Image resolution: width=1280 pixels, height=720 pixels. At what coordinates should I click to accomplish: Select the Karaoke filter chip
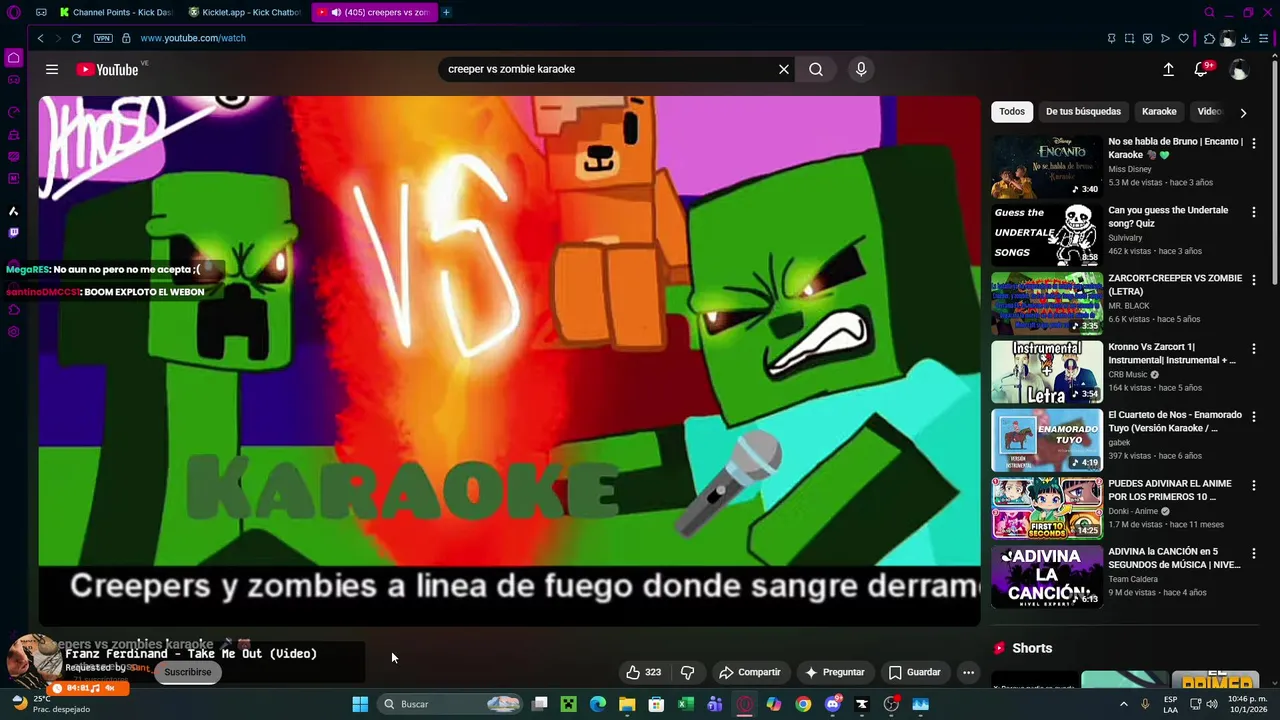(1159, 111)
